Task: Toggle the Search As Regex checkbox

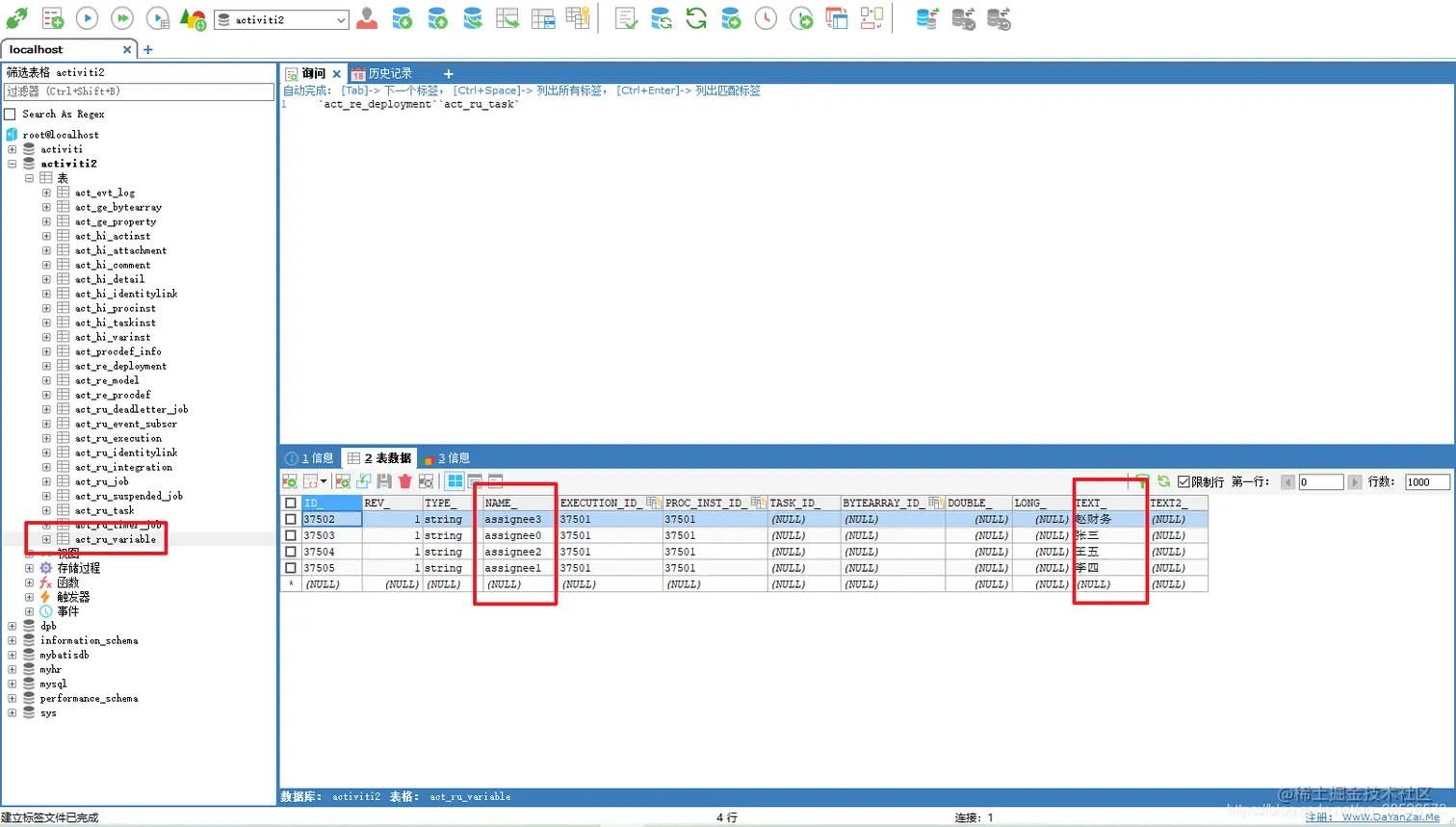Action: (x=10, y=114)
